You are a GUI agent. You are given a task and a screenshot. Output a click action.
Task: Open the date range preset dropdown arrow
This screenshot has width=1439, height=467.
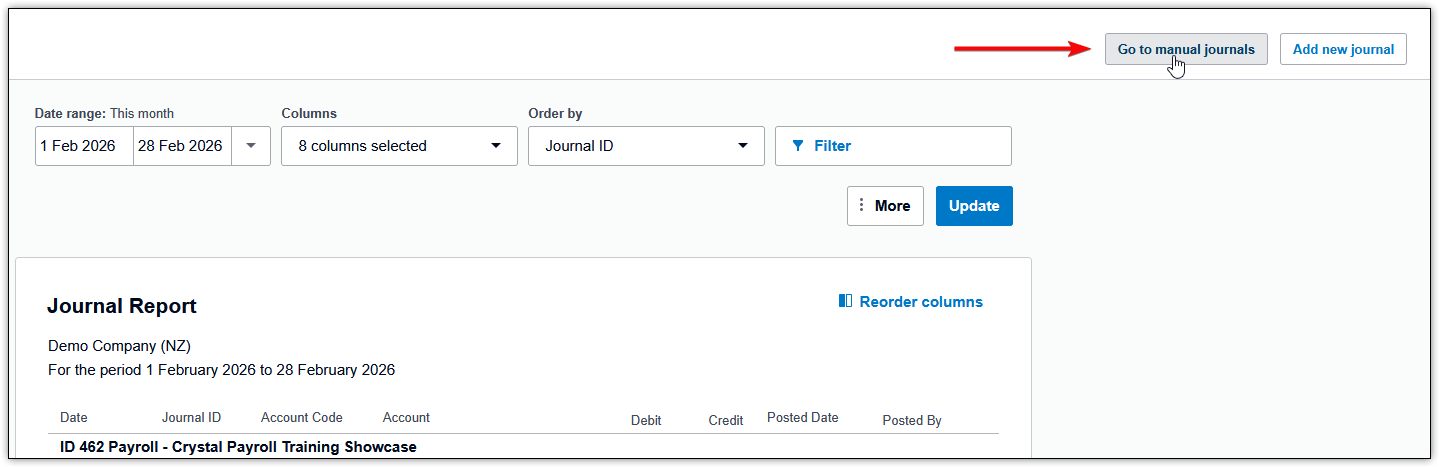point(251,146)
